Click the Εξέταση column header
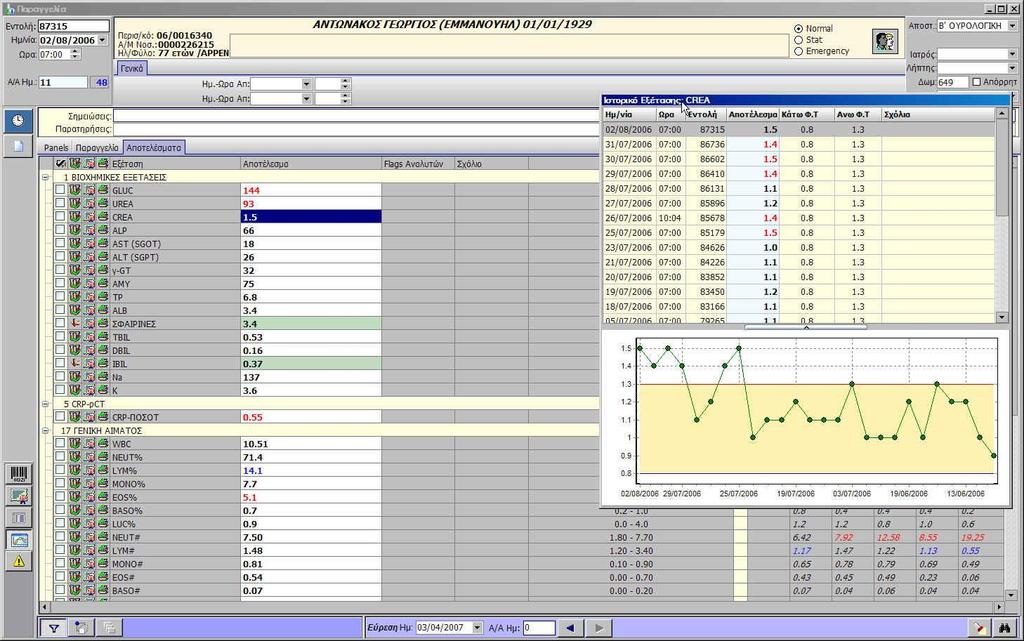The width and height of the screenshot is (1024, 641). coord(175,164)
